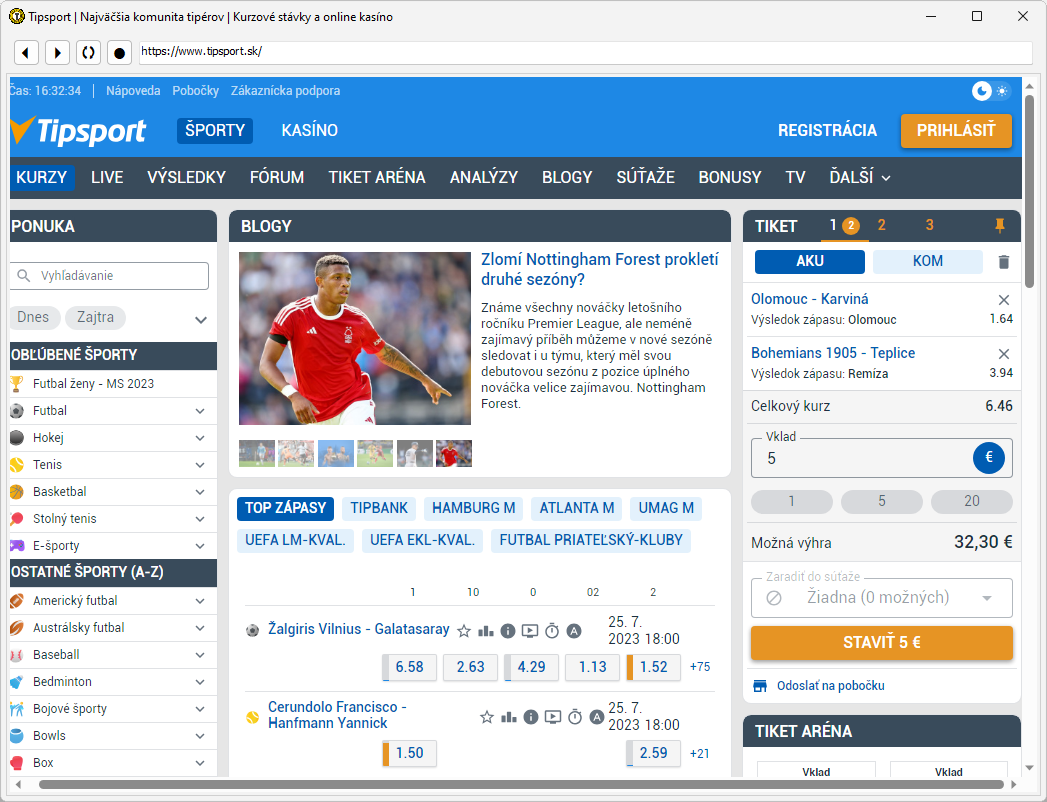
Task: Click the browser address bar
Action: (x=586, y=52)
